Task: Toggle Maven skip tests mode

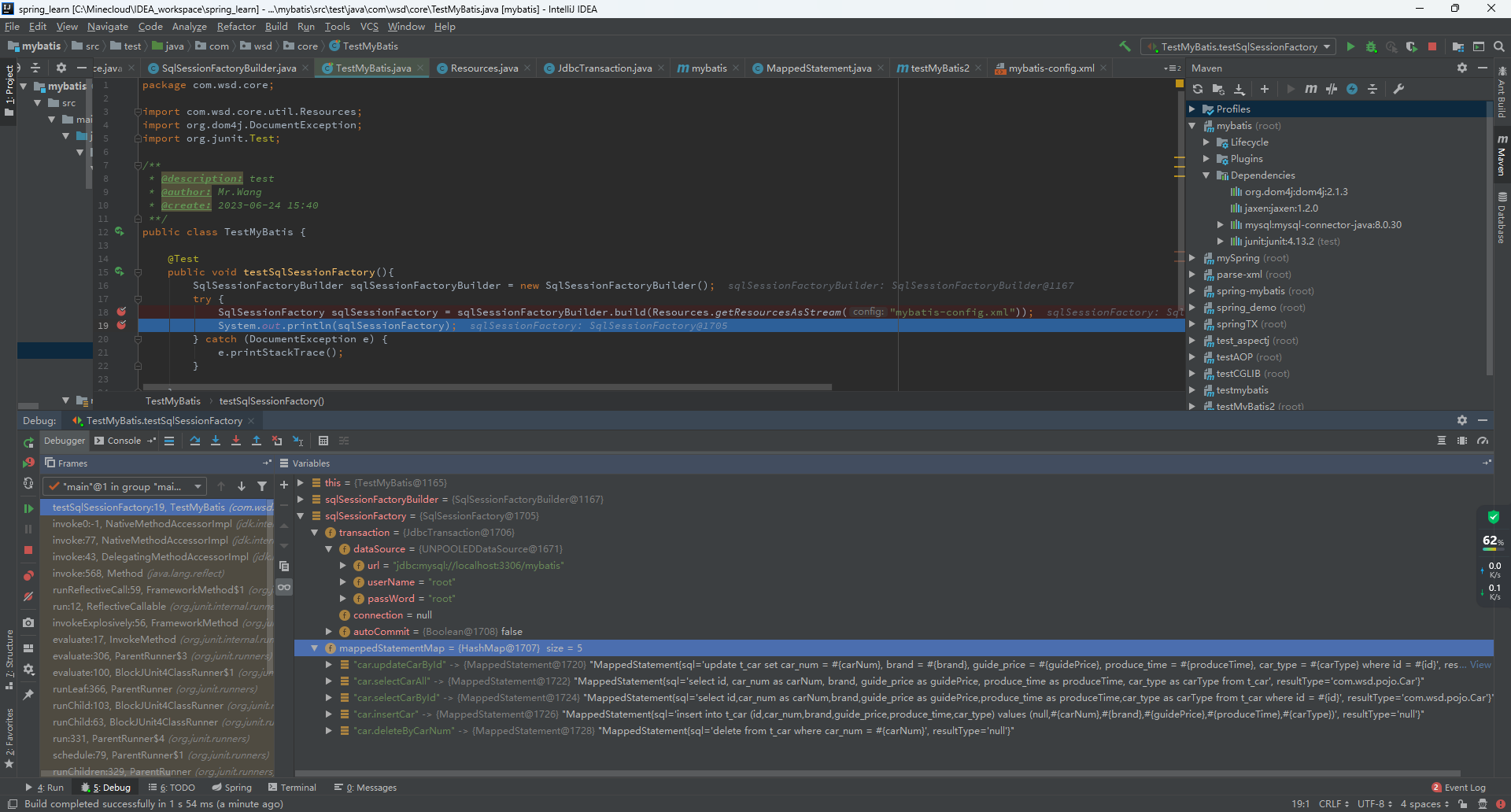Action: tap(1352, 89)
